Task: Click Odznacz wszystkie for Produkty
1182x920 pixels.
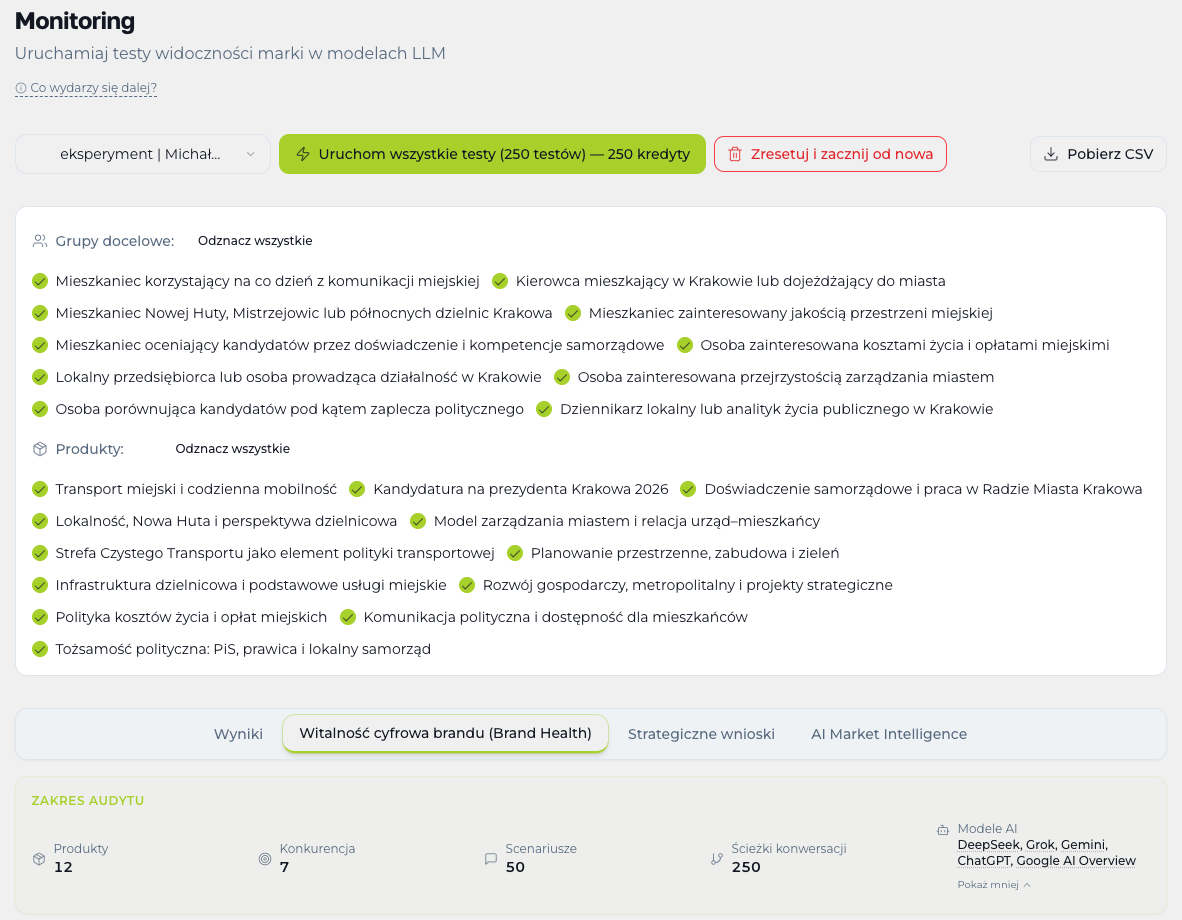Action: click(232, 449)
